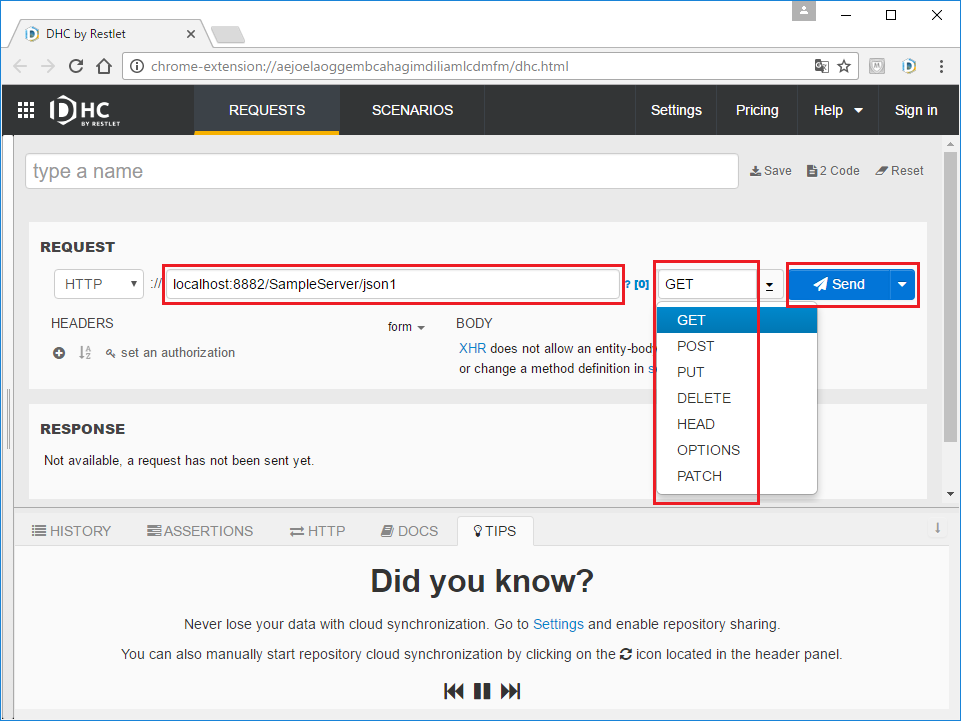Click the browser back arrow
The height and width of the screenshot is (721, 961).
[x=20, y=66]
